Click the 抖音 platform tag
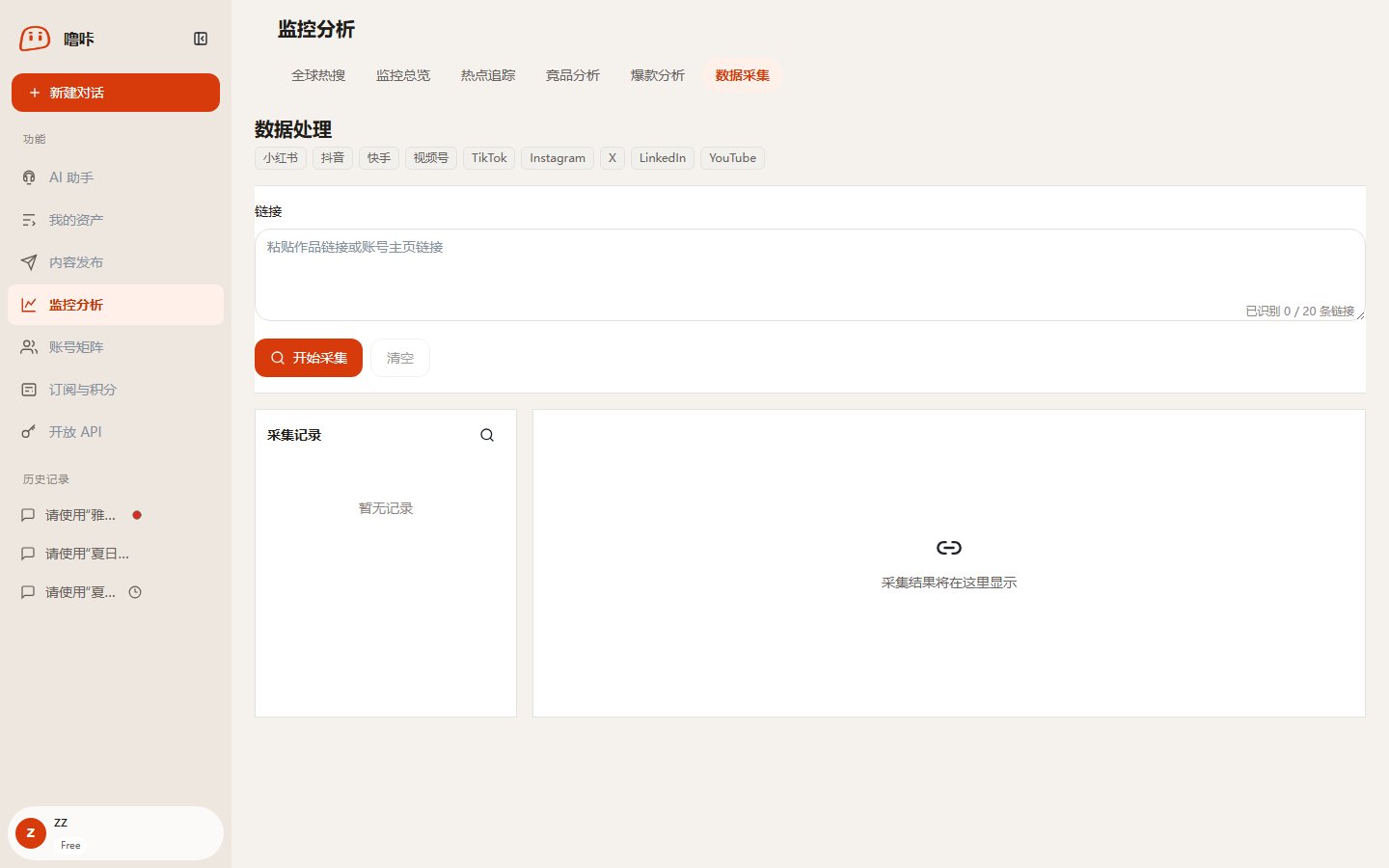The height and width of the screenshot is (868, 1389). (x=333, y=158)
